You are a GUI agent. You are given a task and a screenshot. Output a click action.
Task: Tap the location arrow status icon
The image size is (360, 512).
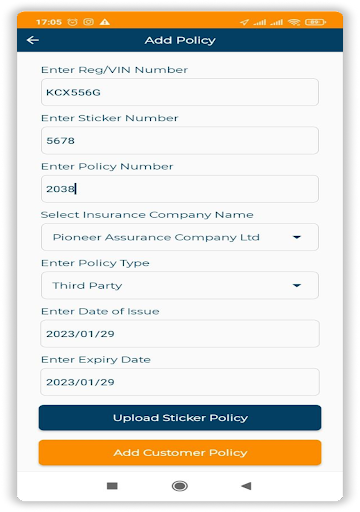pyautogui.click(x=244, y=22)
